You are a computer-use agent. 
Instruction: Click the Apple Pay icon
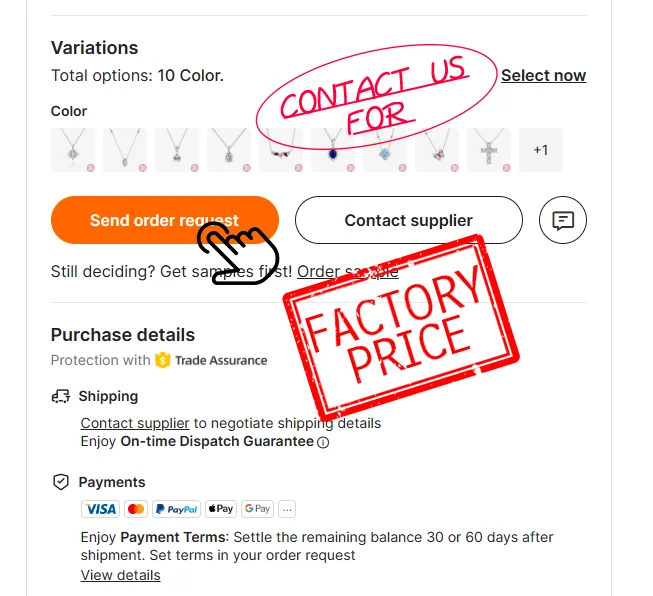tap(220, 509)
